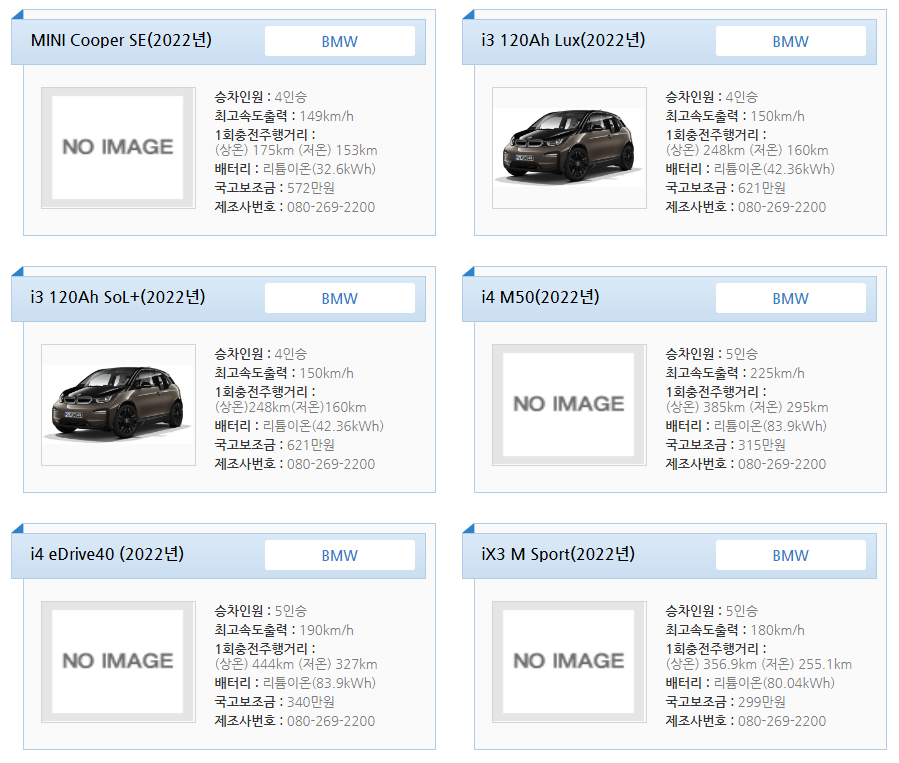Image resolution: width=899 pixels, height=763 pixels.
Task: Click the NO IMAGE placeholder for i4 eDrive40
Action: (x=118, y=661)
